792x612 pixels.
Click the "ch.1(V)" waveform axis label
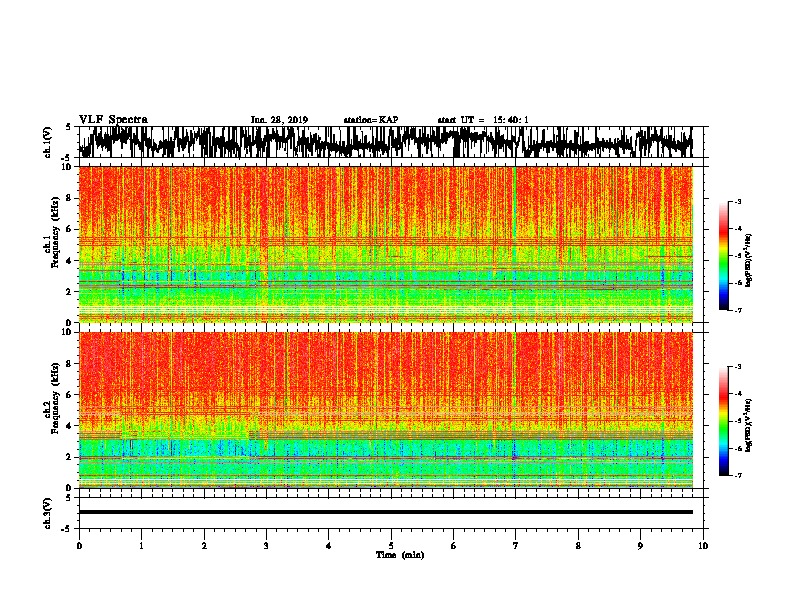pyautogui.click(x=48, y=142)
